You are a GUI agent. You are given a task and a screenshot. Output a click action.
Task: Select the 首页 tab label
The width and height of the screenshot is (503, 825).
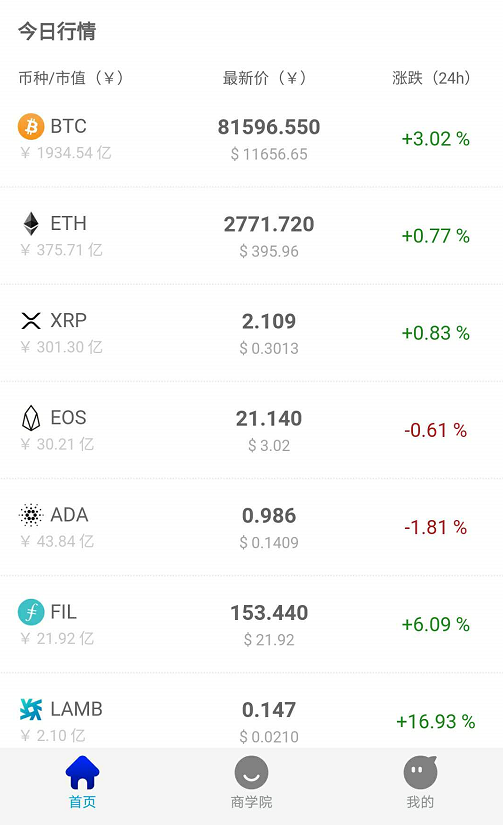click(83, 802)
